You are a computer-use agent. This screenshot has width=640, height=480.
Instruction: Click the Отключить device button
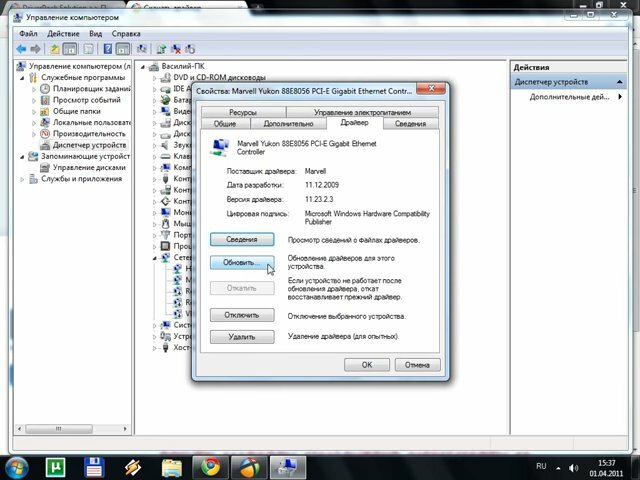(242, 315)
